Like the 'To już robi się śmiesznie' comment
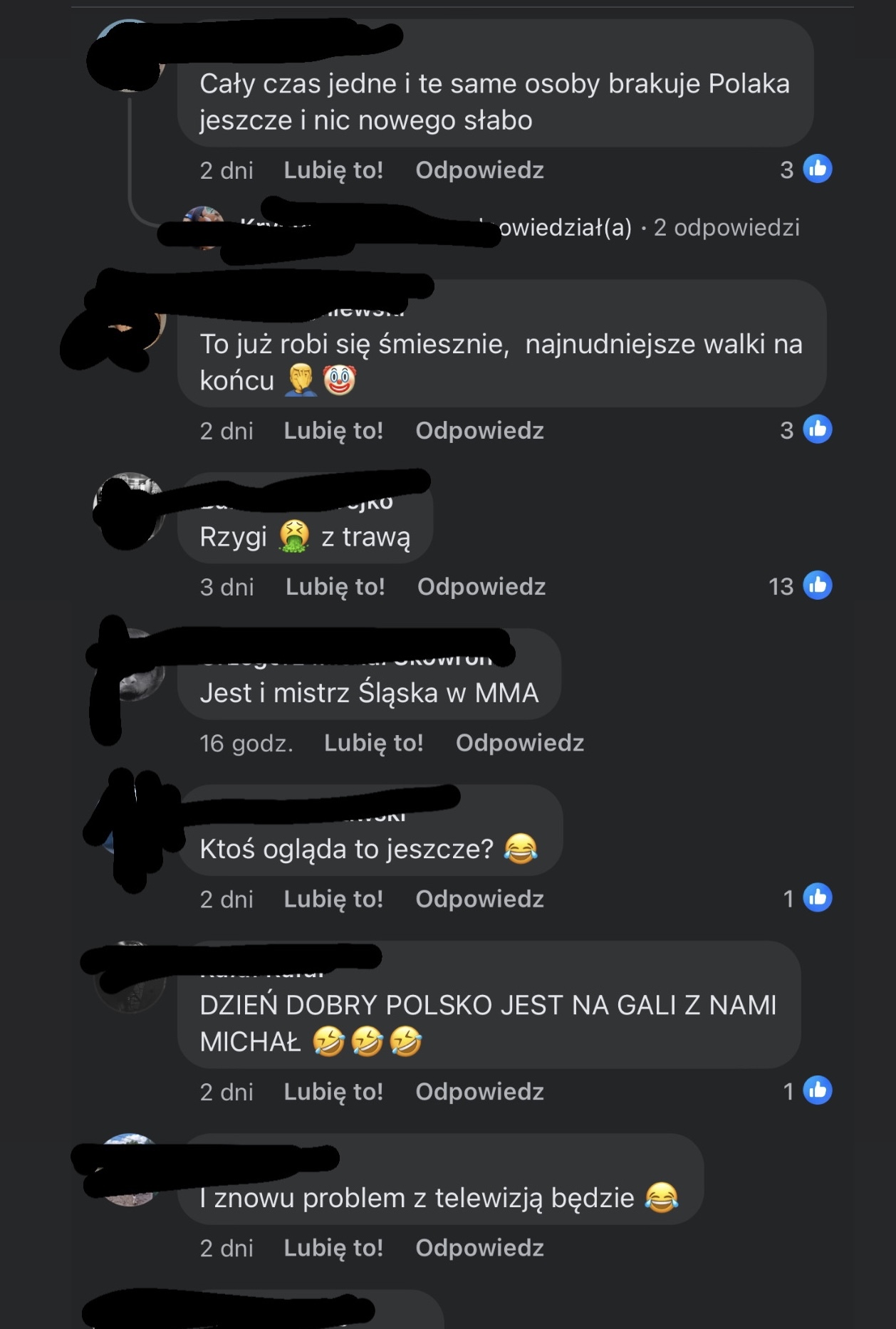This screenshot has width=896, height=1329. (x=333, y=430)
